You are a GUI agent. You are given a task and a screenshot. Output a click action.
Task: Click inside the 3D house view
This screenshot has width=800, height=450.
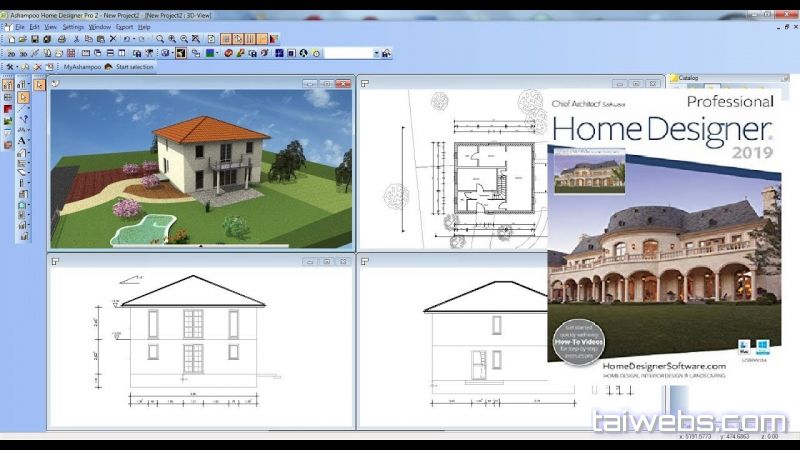coord(201,169)
